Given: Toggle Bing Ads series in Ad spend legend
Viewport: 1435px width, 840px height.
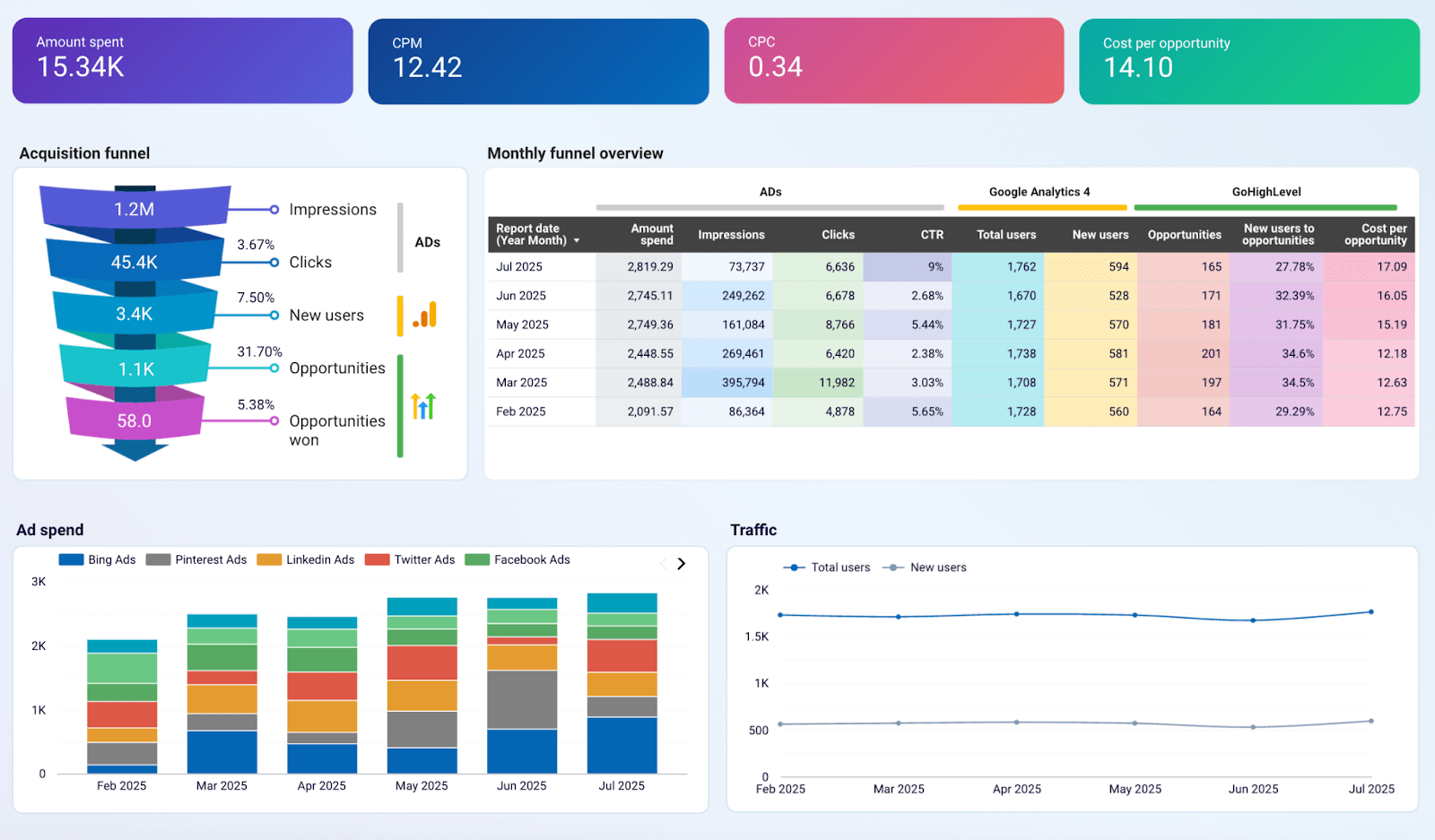Looking at the screenshot, I should 97,560.
